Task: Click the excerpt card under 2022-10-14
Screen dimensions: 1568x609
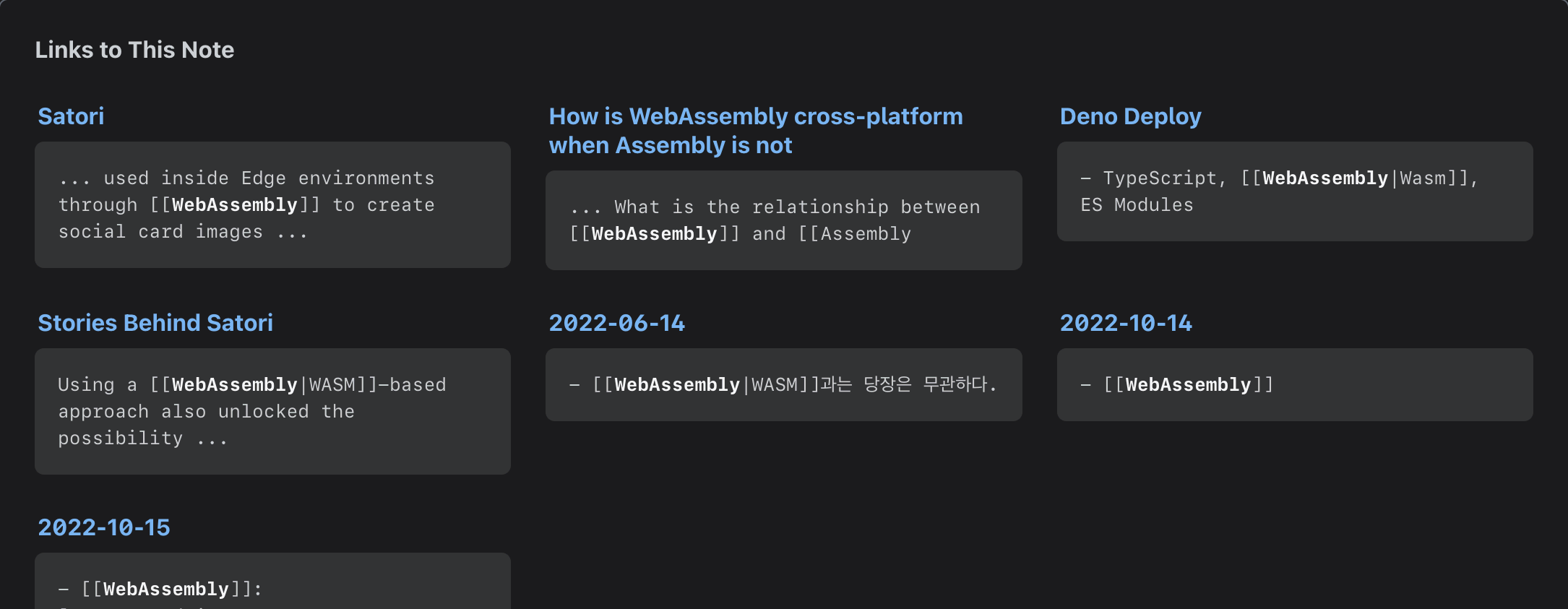Action: tap(1294, 384)
